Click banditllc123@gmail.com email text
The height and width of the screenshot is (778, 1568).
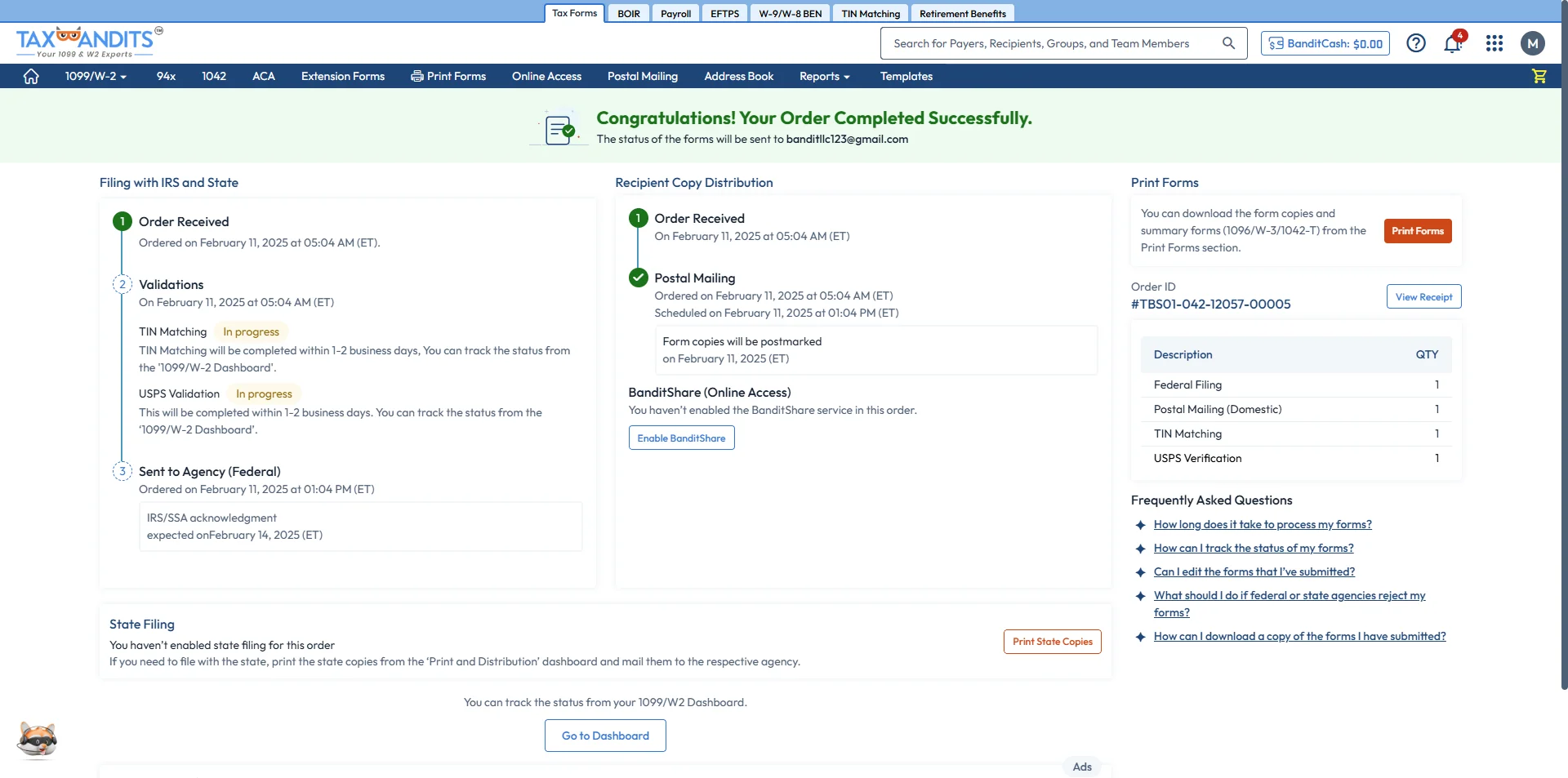pos(846,140)
